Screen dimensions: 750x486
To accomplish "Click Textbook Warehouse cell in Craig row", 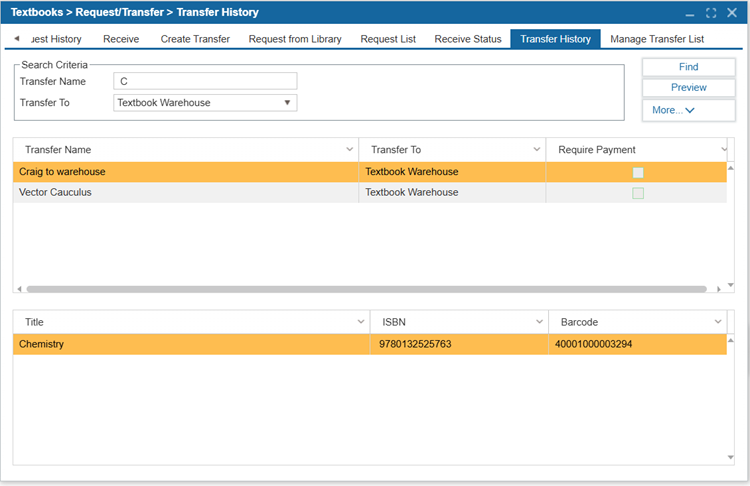I will pos(452,172).
